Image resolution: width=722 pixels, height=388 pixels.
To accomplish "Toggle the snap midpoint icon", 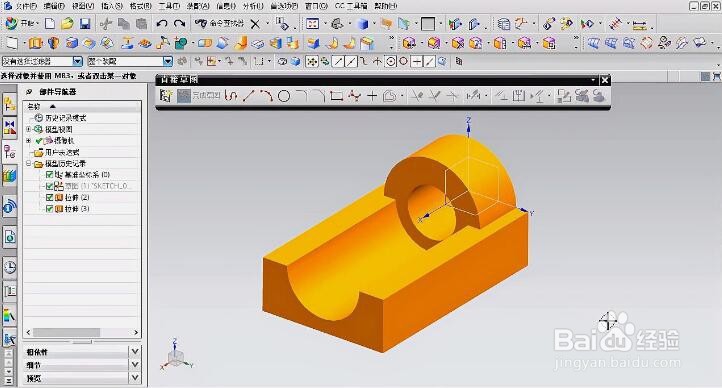I will 351,61.
